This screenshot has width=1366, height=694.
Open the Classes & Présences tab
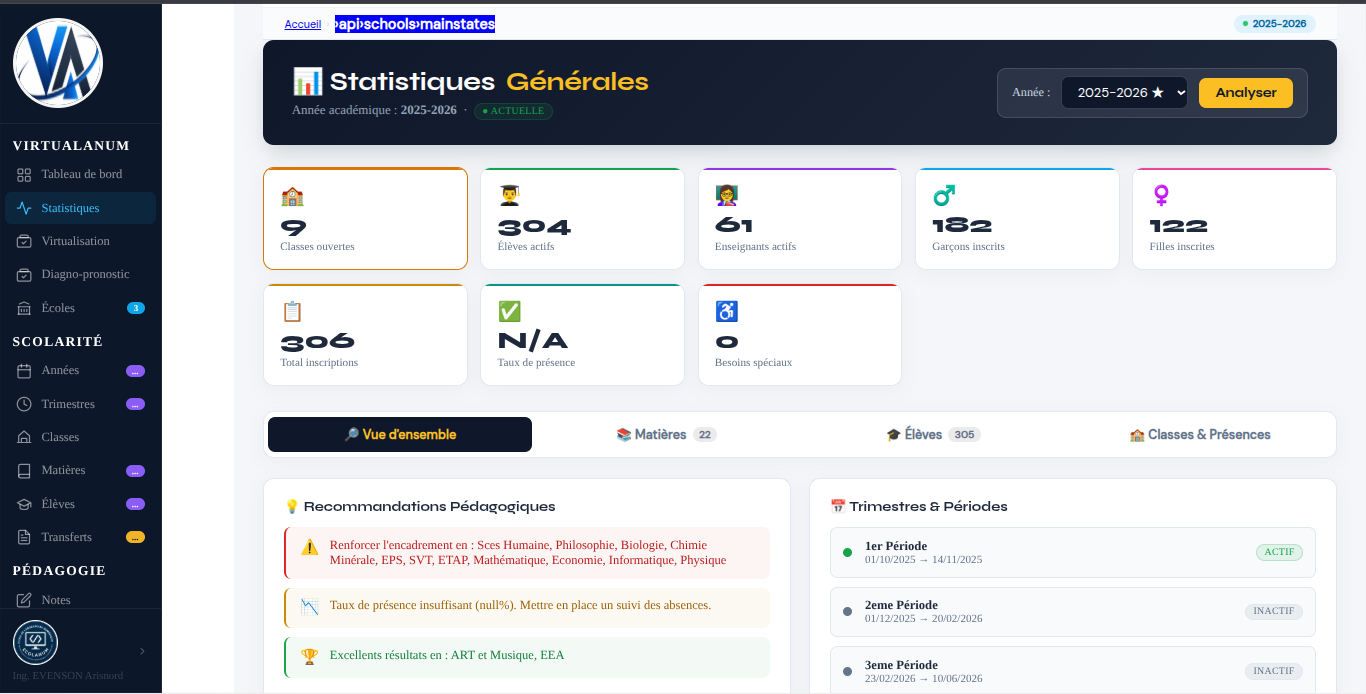tap(1200, 435)
